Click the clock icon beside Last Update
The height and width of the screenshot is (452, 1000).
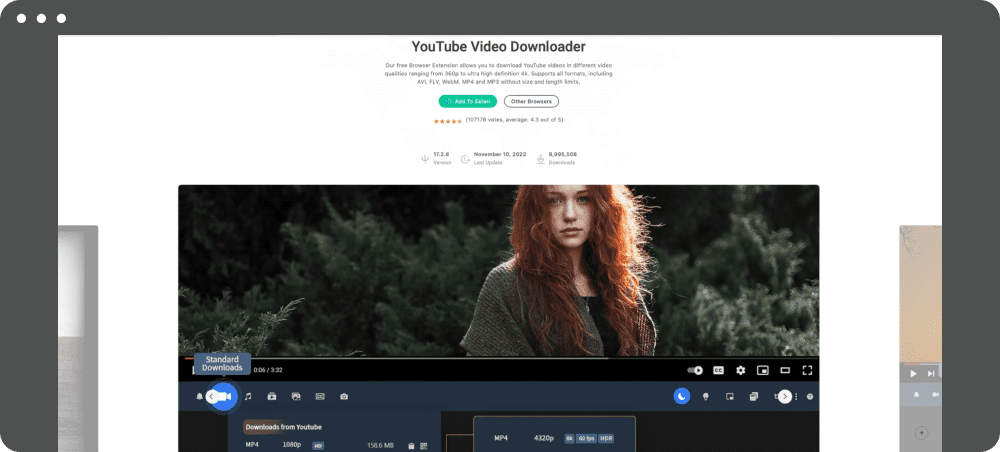(x=465, y=159)
